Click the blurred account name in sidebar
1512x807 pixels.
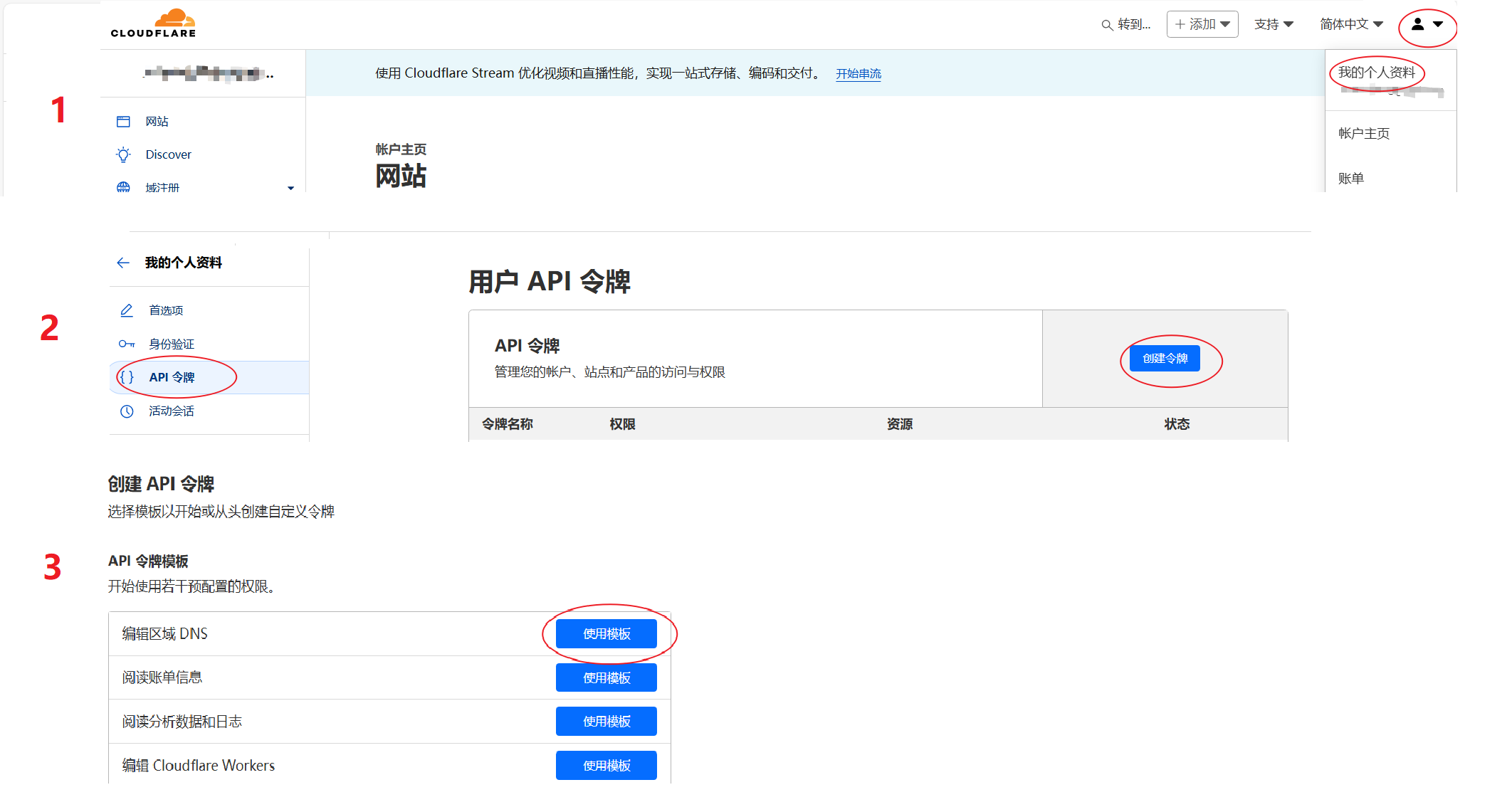[209, 73]
